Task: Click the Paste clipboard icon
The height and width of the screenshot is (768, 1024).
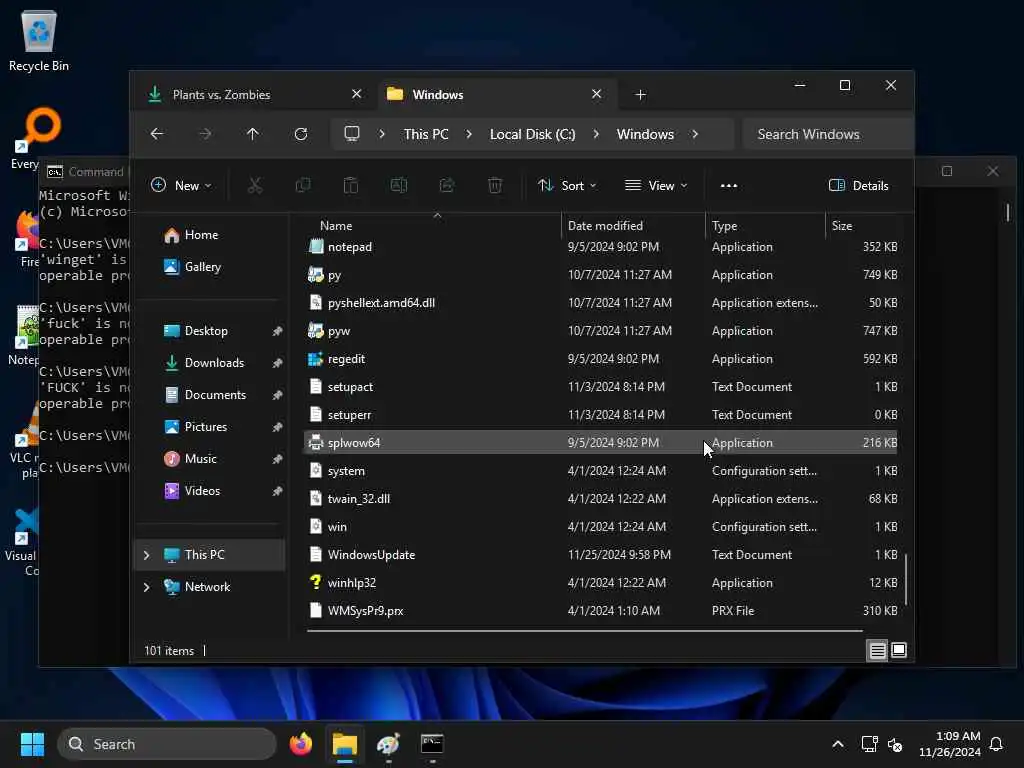Action: click(x=351, y=185)
